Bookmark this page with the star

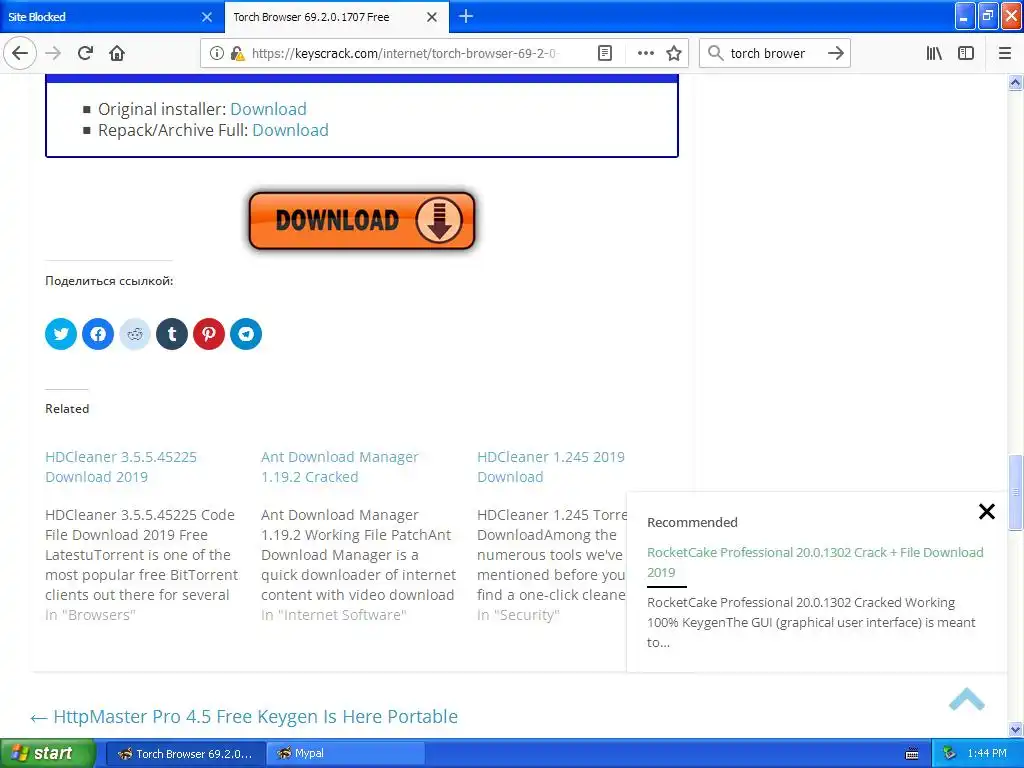674,54
